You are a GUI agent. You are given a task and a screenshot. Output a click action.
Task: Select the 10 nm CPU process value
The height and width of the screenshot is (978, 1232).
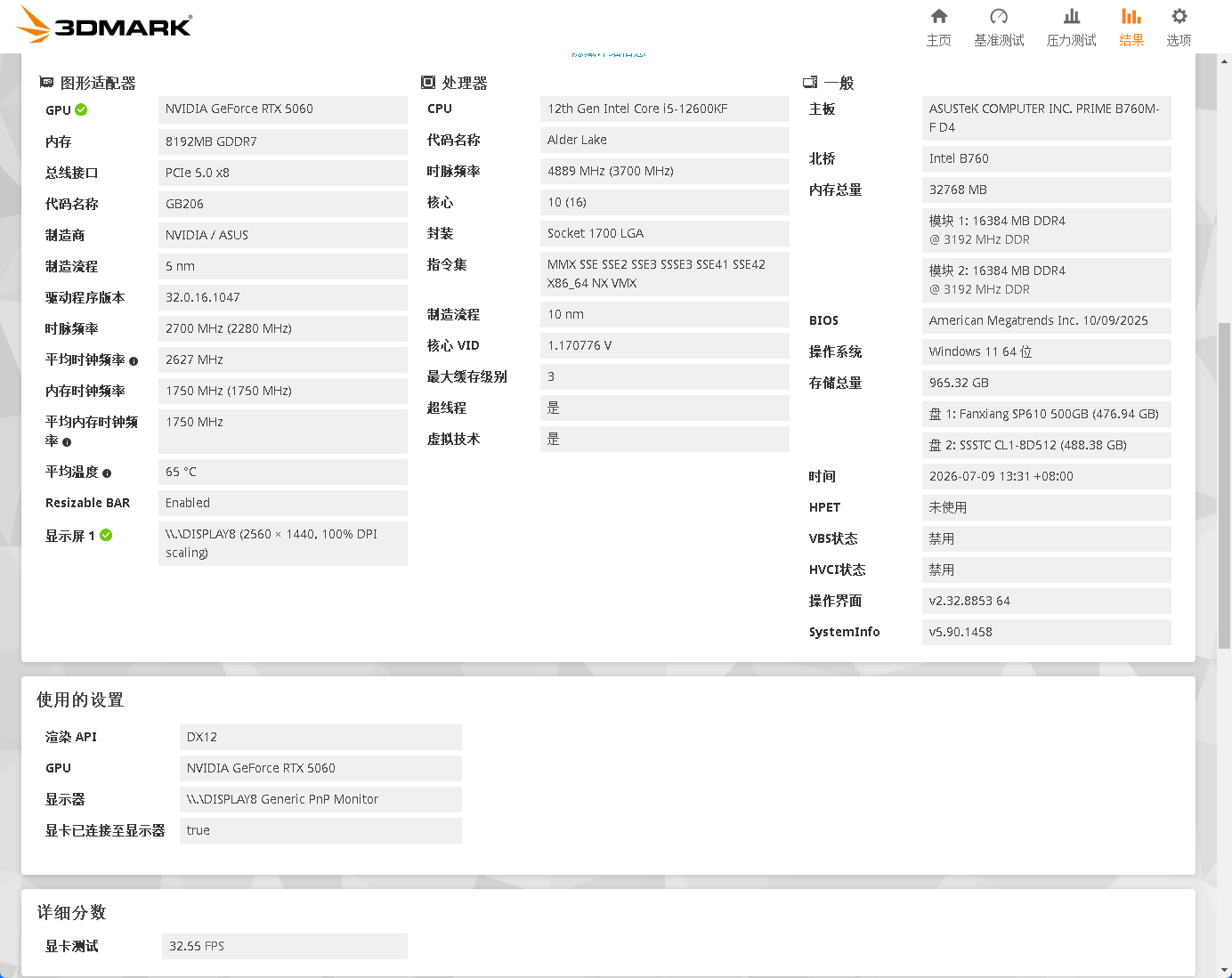pyautogui.click(x=665, y=314)
